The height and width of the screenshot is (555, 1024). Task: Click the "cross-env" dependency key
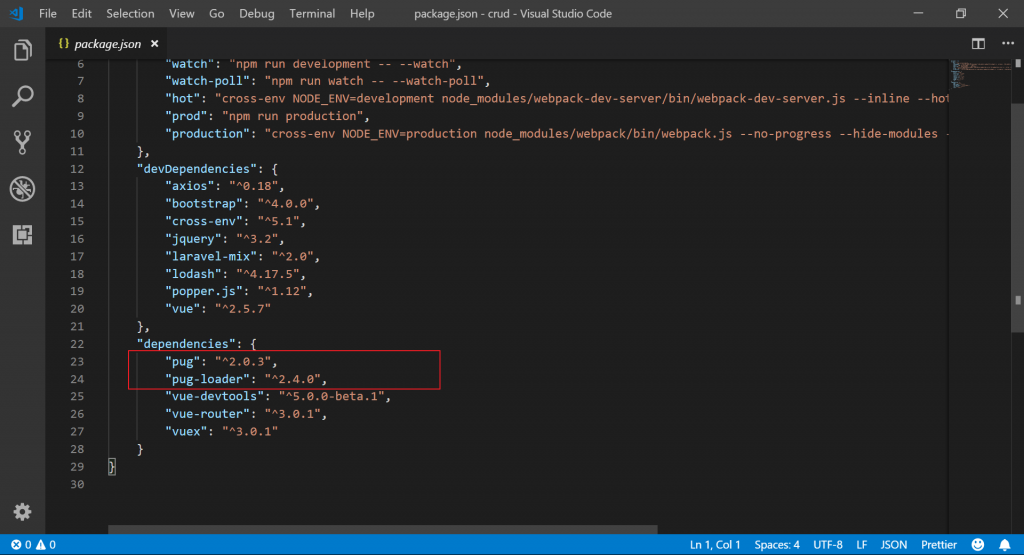[204, 221]
